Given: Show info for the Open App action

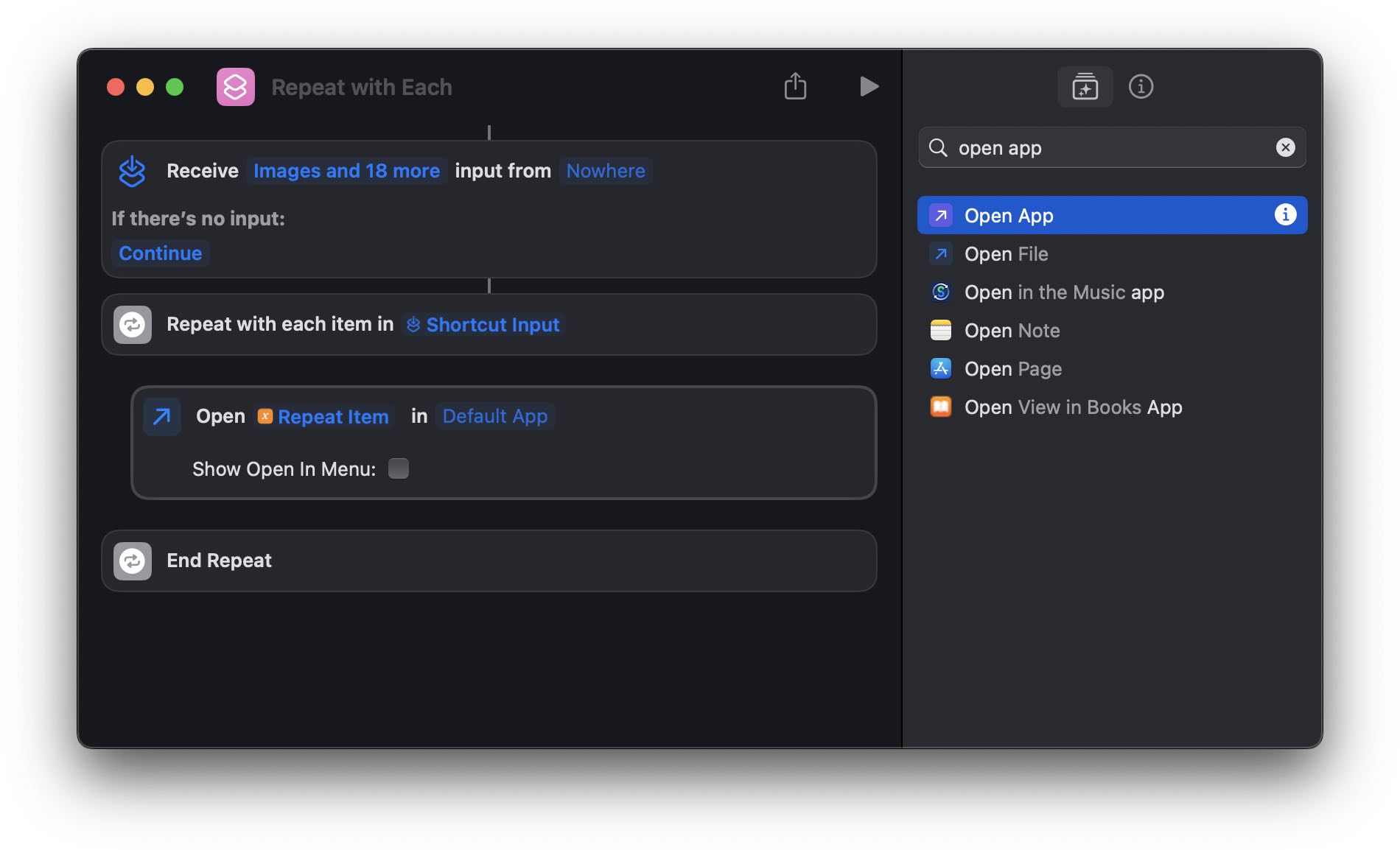Looking at the screenshot, I should (1285, 214).
